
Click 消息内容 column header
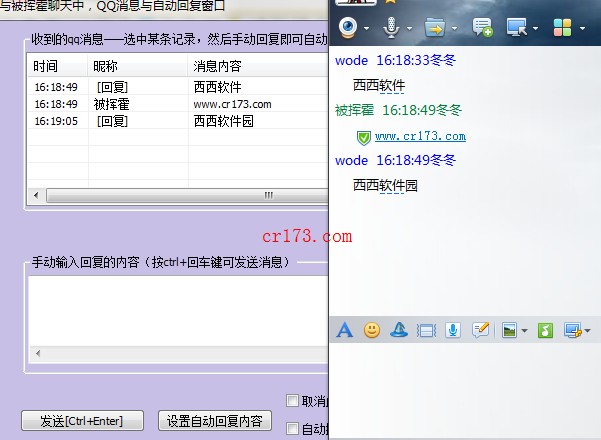point(258,66)
